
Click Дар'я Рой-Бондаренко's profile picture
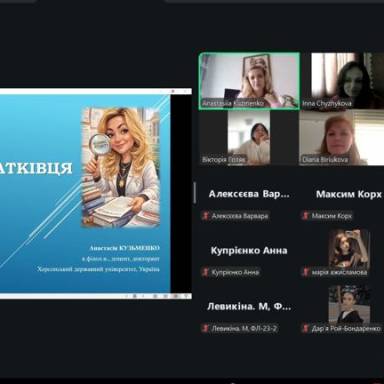pos(349,305)
